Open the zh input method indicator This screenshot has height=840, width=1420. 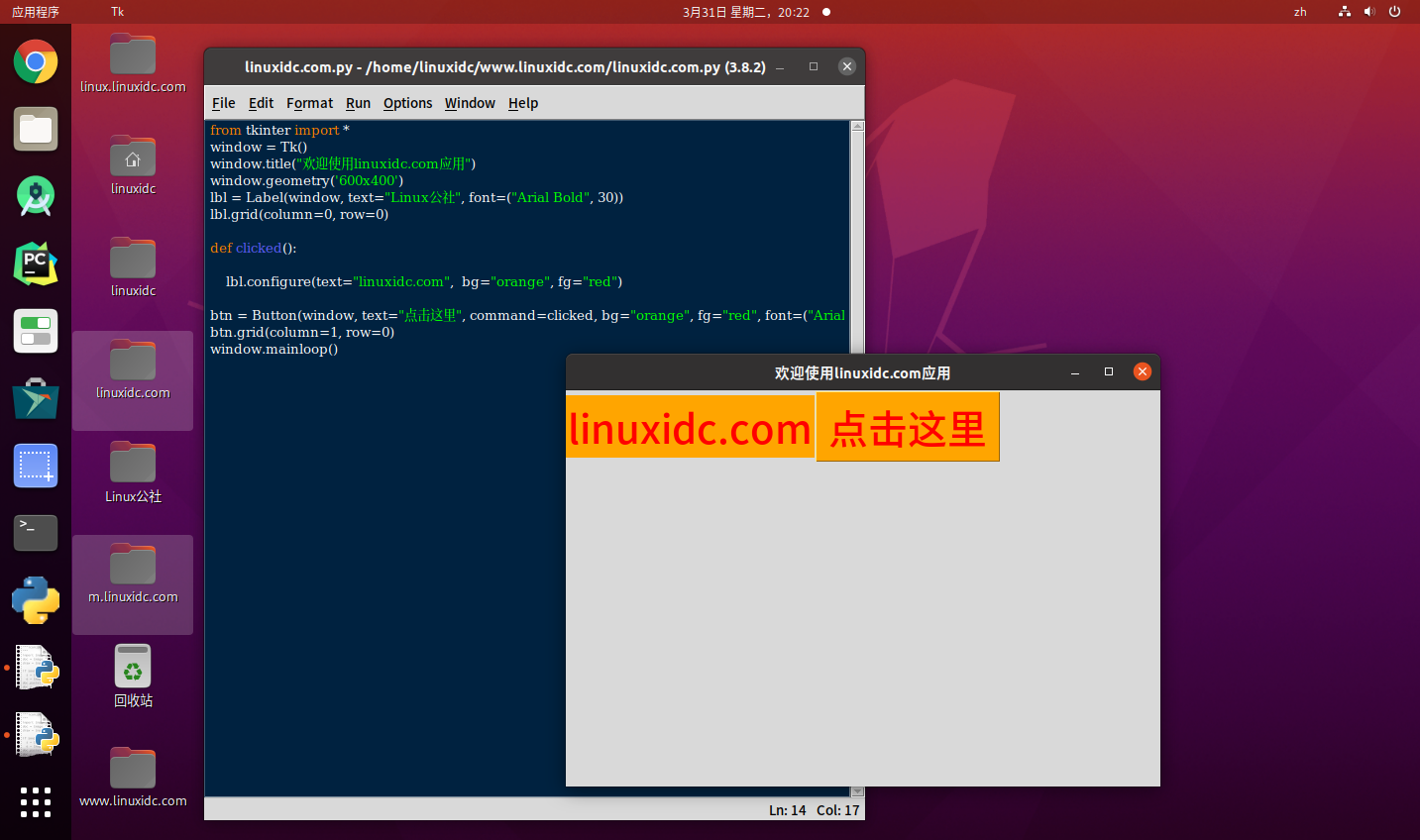click(x=1300, y=12)
